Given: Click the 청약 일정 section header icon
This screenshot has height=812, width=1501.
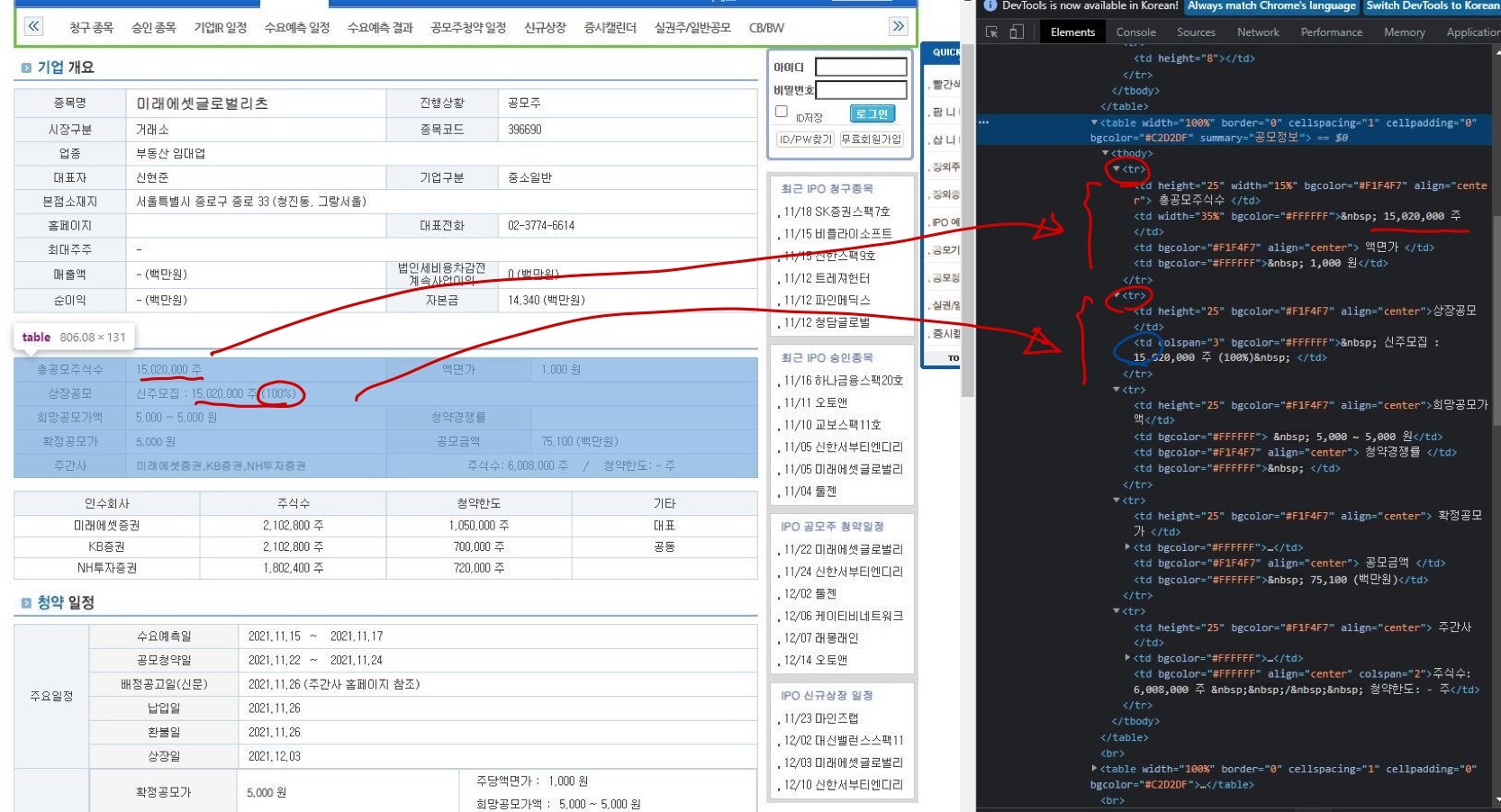Looking at the screenshot, I should 26,603.
